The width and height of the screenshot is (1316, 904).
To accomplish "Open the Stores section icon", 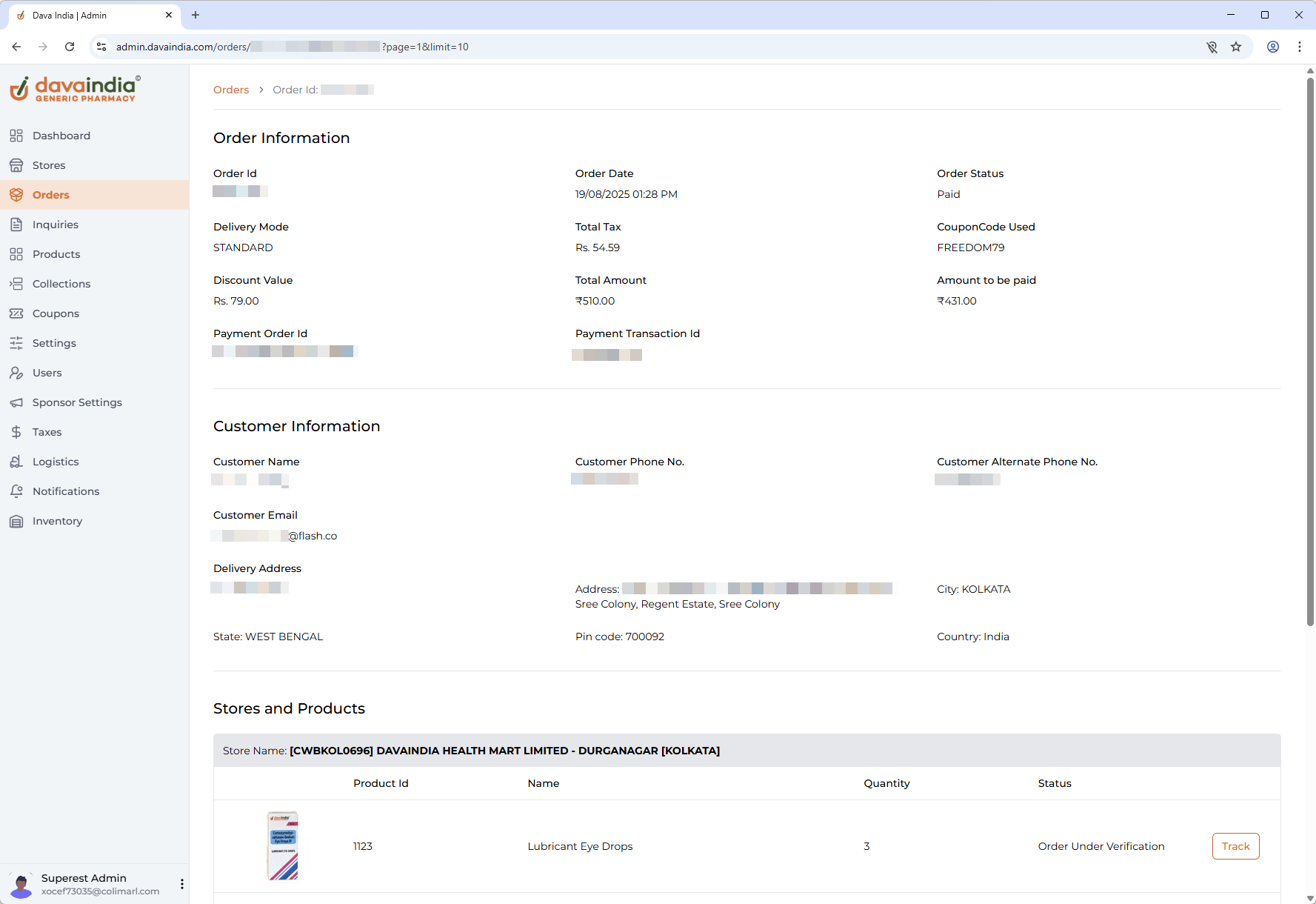I will coord(16,165).
